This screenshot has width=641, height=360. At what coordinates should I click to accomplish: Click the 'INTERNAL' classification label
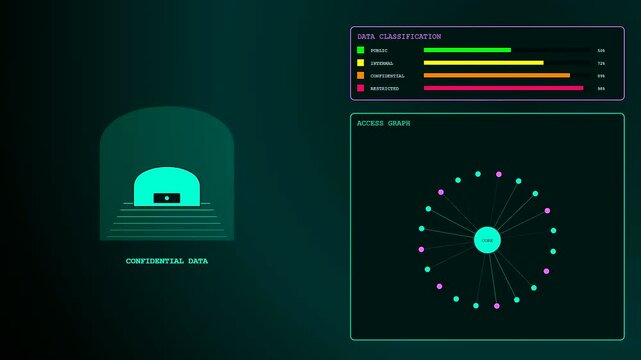pyautogui.click(x=382, y=63)
